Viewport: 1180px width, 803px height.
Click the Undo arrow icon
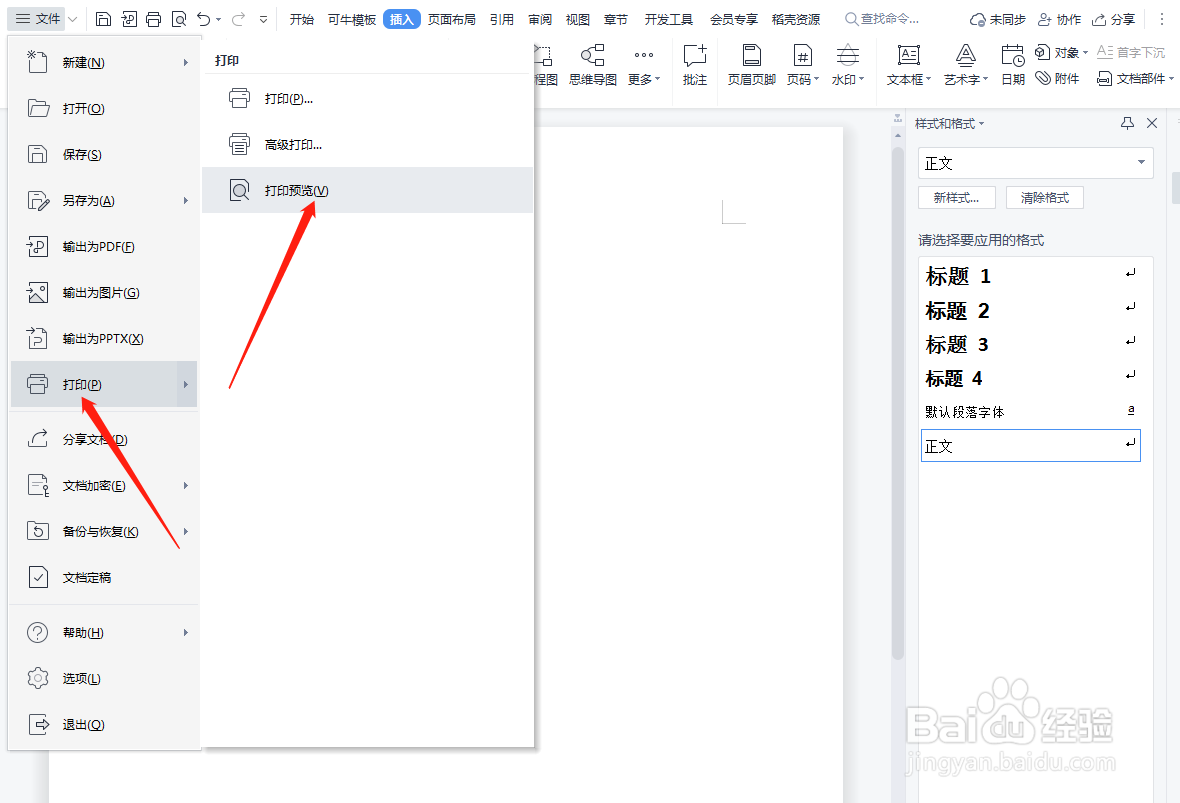point(204,19)
